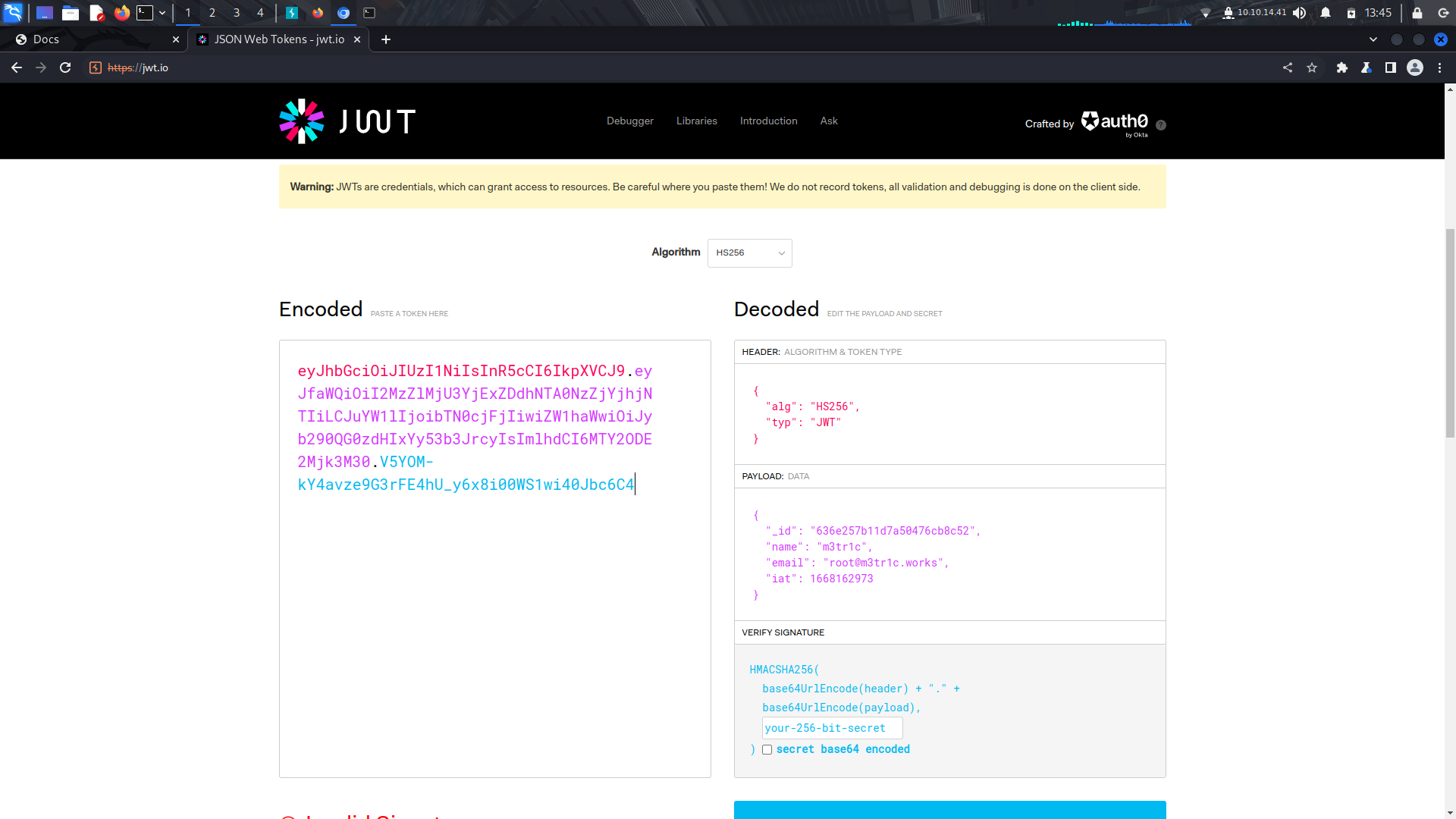This screenshot has width=1456, height=819.
Task: Click the notification bell in the system tray
Action: (x=1325, y=12)
